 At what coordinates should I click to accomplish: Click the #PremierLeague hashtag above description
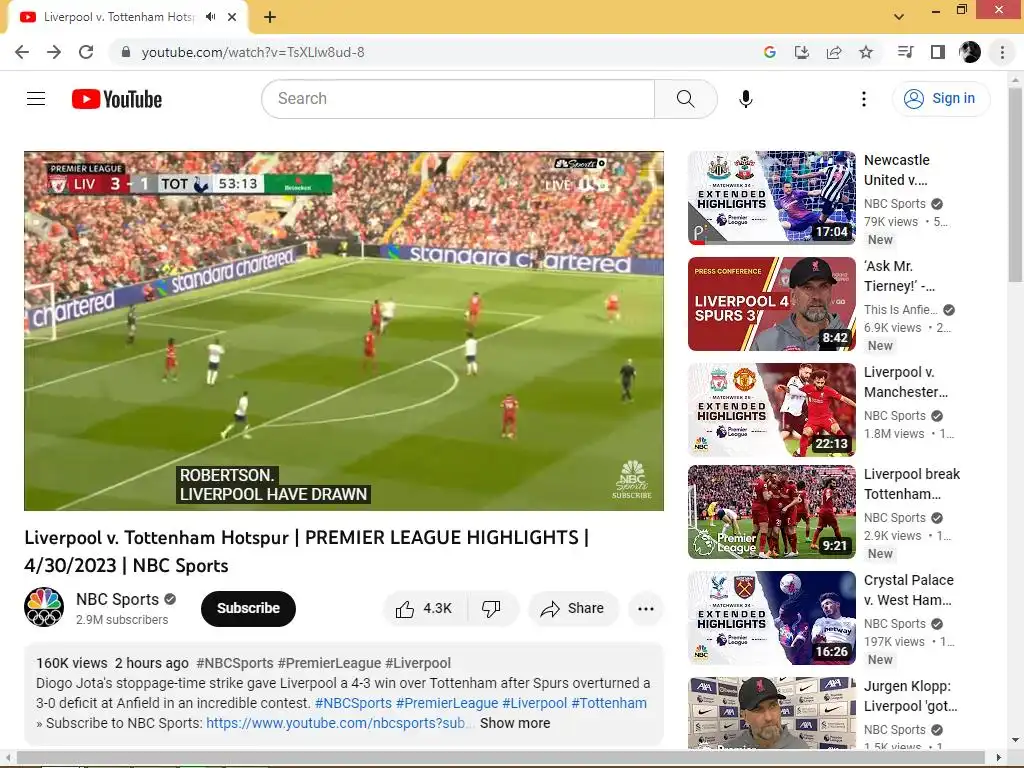point(329,663)
